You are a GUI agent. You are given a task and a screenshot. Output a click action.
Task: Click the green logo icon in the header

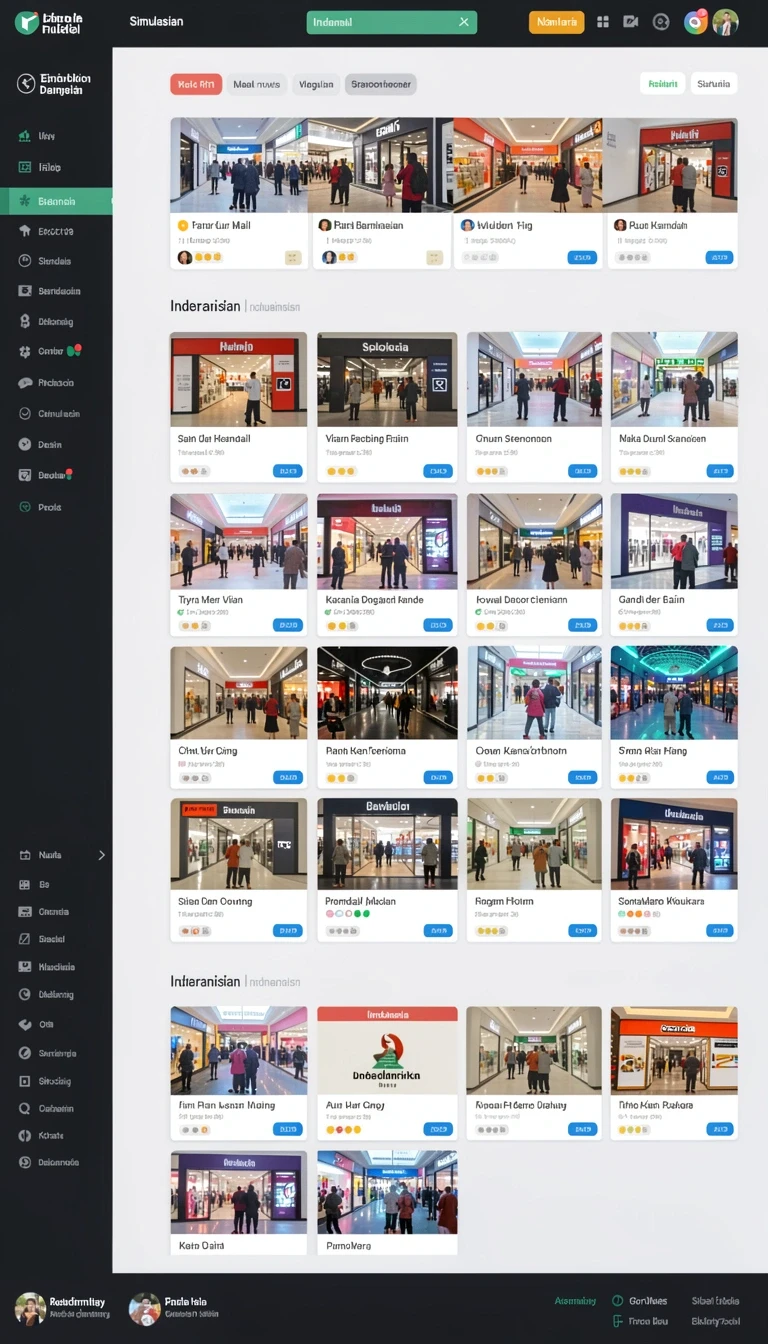(27, 22)
